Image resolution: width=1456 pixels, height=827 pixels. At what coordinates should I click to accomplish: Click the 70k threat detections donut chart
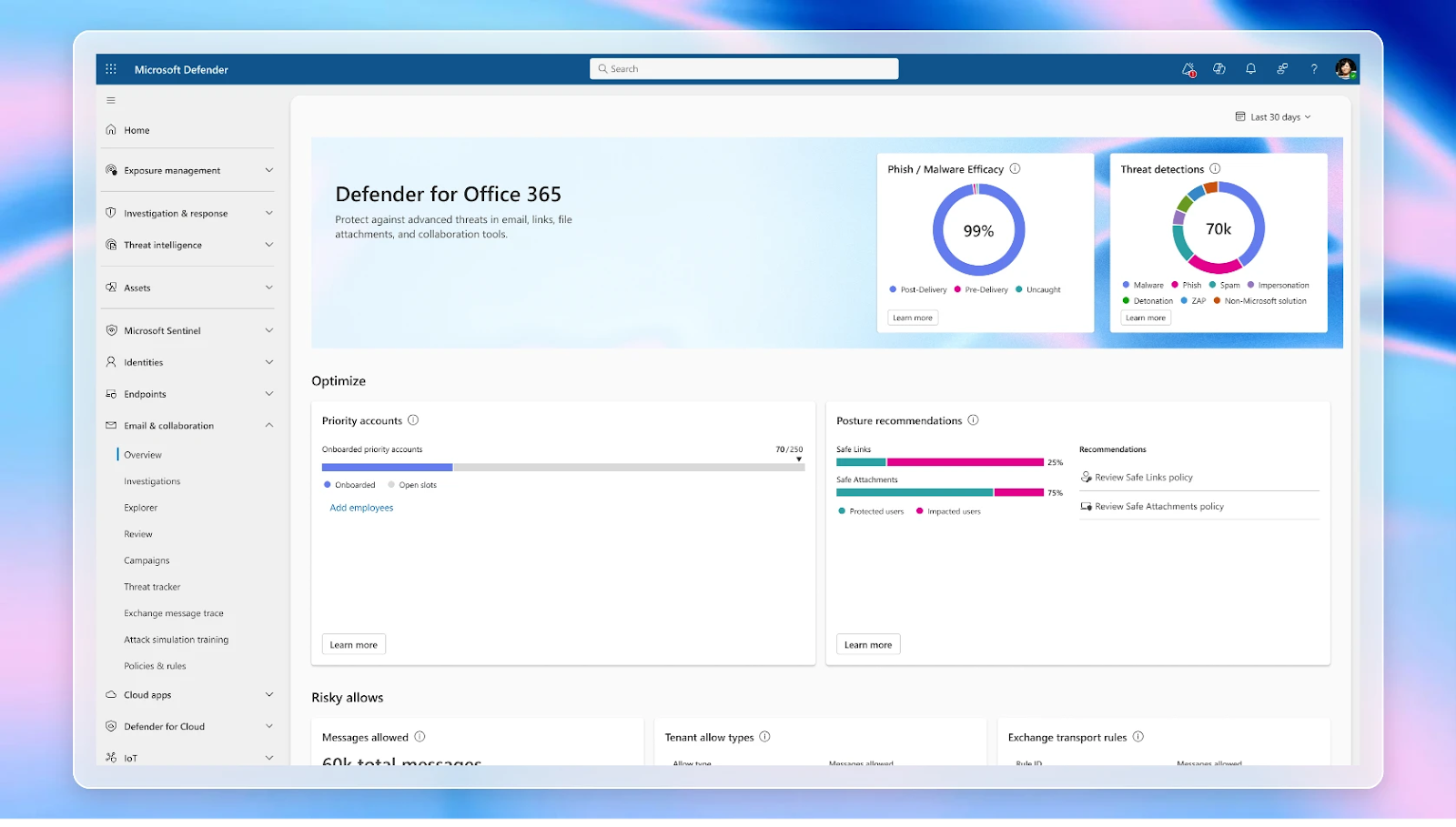tap(1218, 227)
